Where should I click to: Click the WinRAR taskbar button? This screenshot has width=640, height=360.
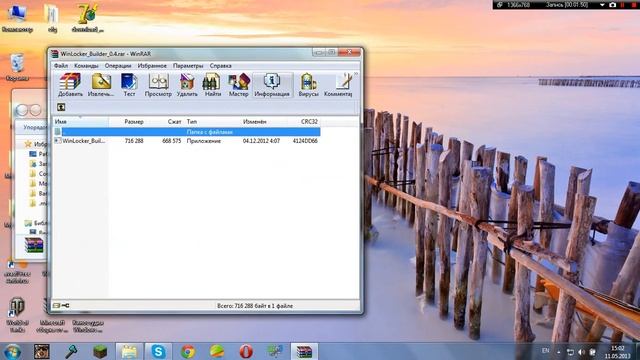click(304, 351)
